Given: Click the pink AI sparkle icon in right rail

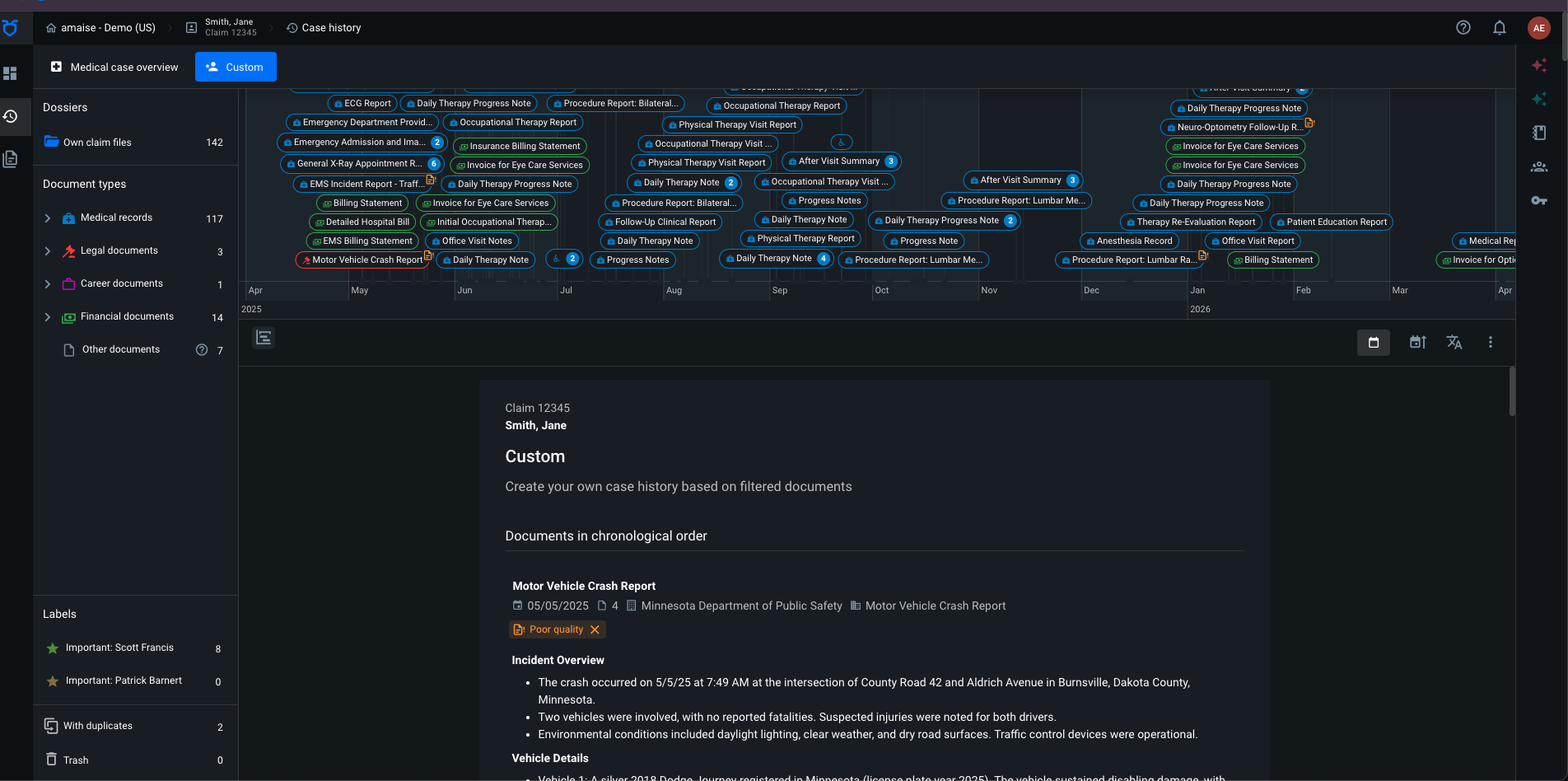Looking at the screenshot, I should pyautogui.click(x=1538, y=65).
